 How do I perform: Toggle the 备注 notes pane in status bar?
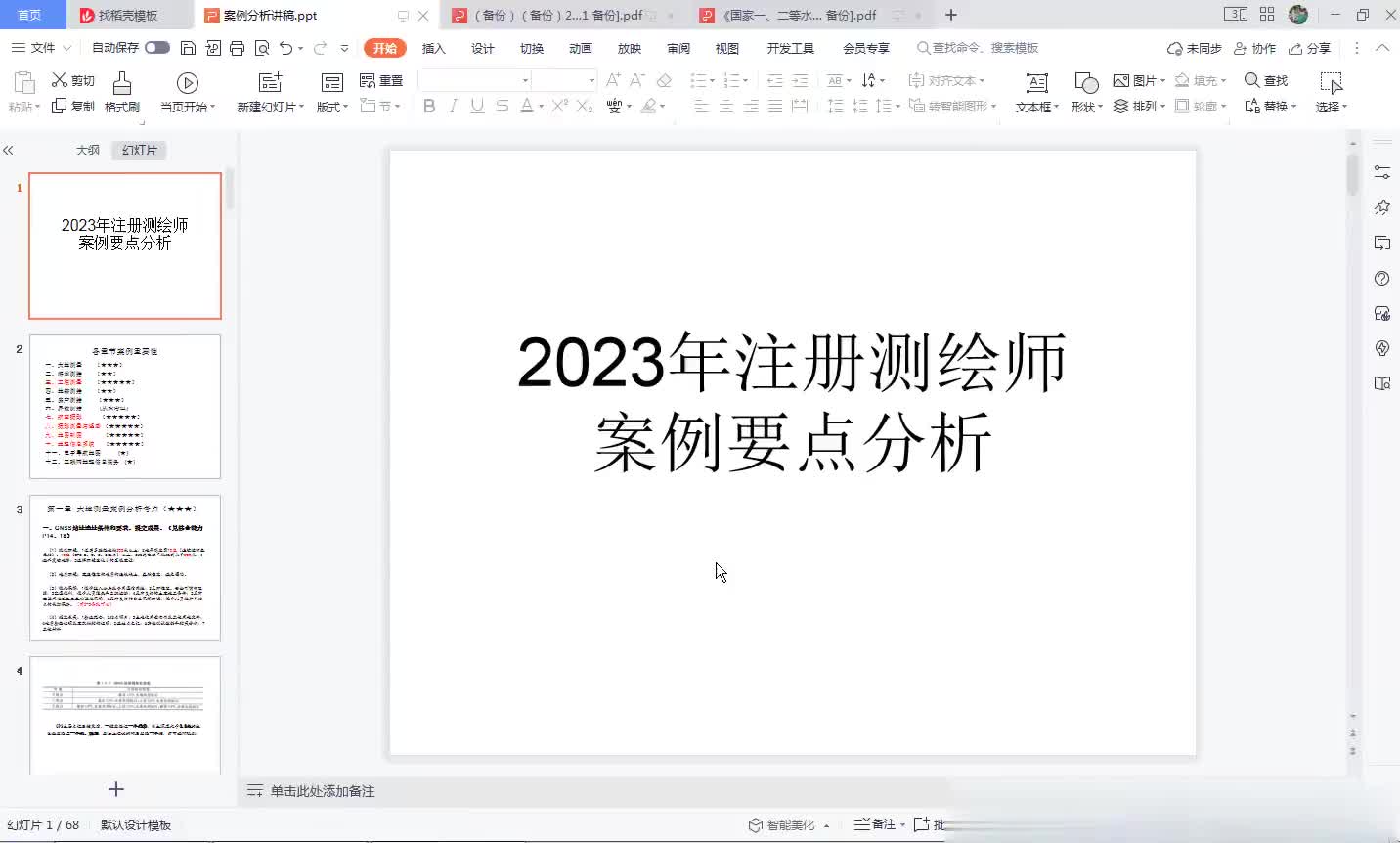[875, 824]
